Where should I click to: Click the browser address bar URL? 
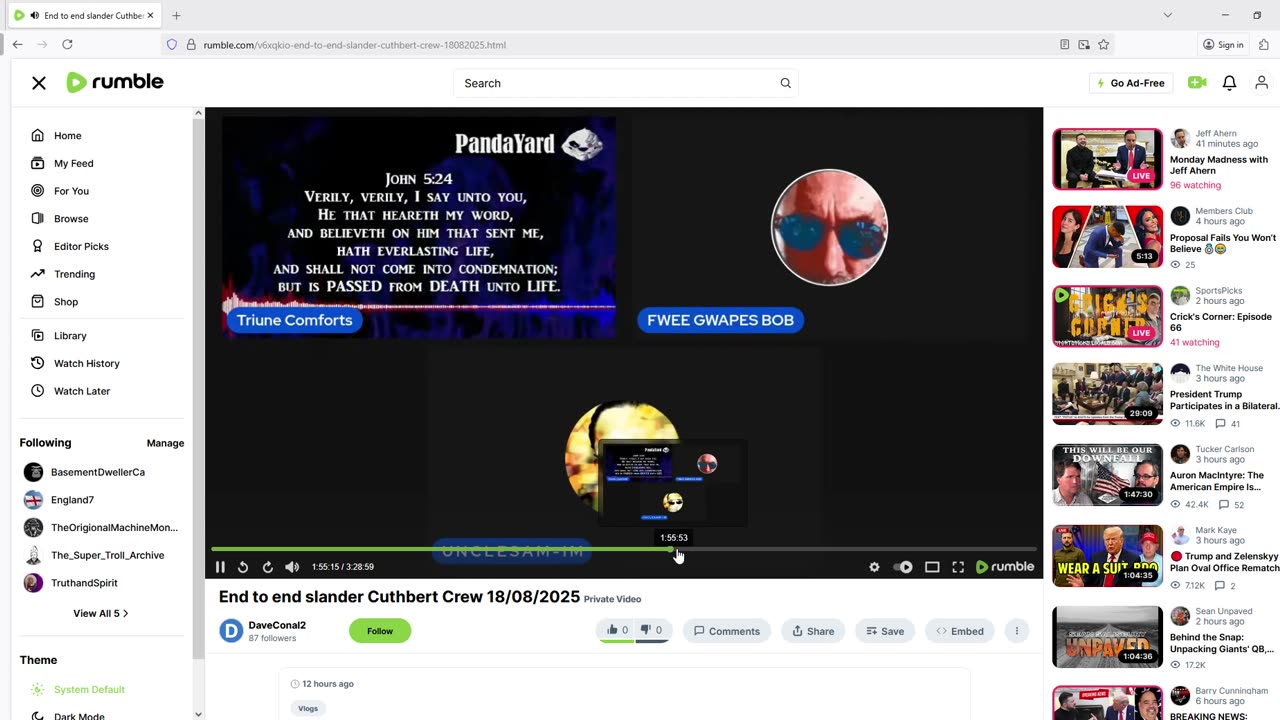[x=354, y=45]
